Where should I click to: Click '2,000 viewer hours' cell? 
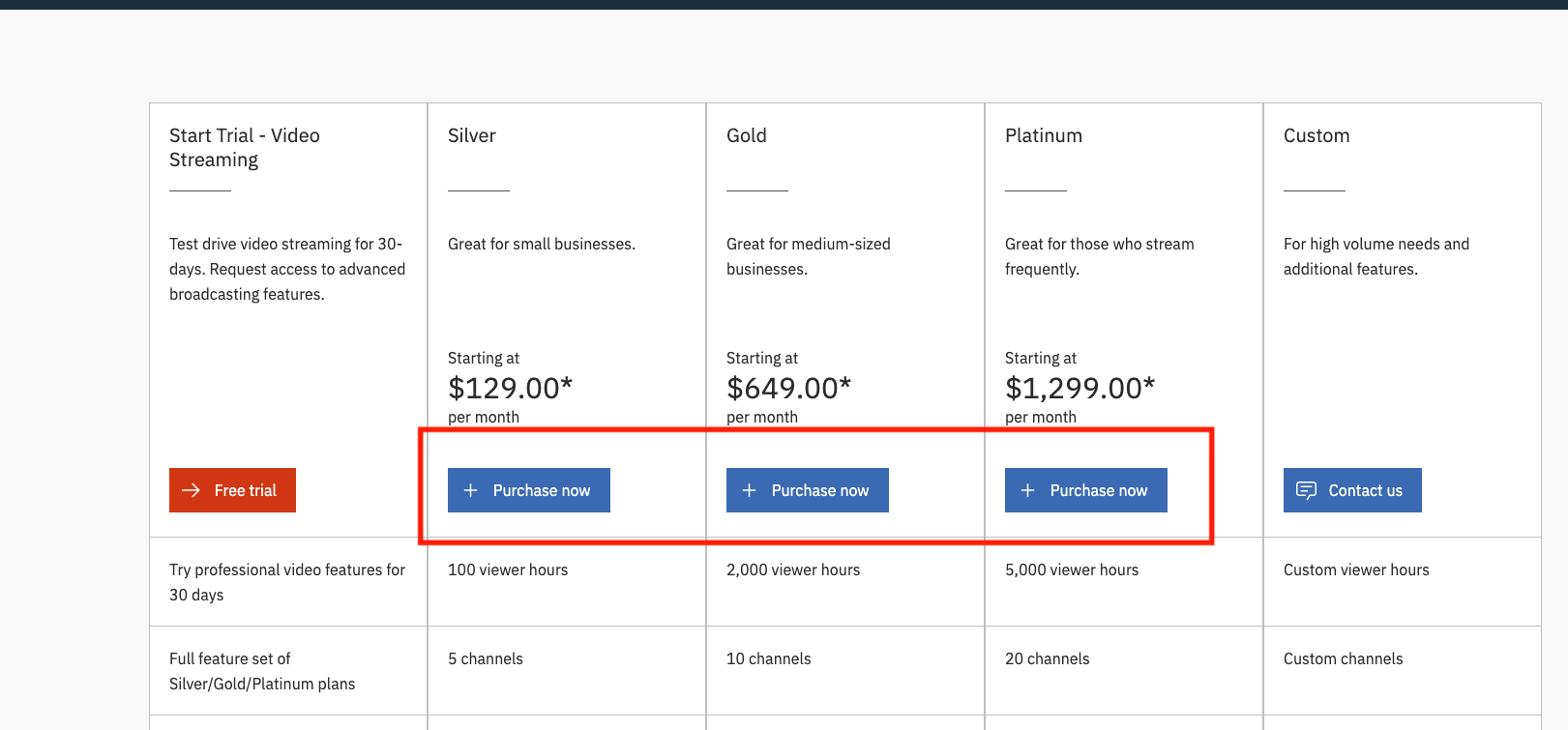pyautogui.click(x=845, y=581)
